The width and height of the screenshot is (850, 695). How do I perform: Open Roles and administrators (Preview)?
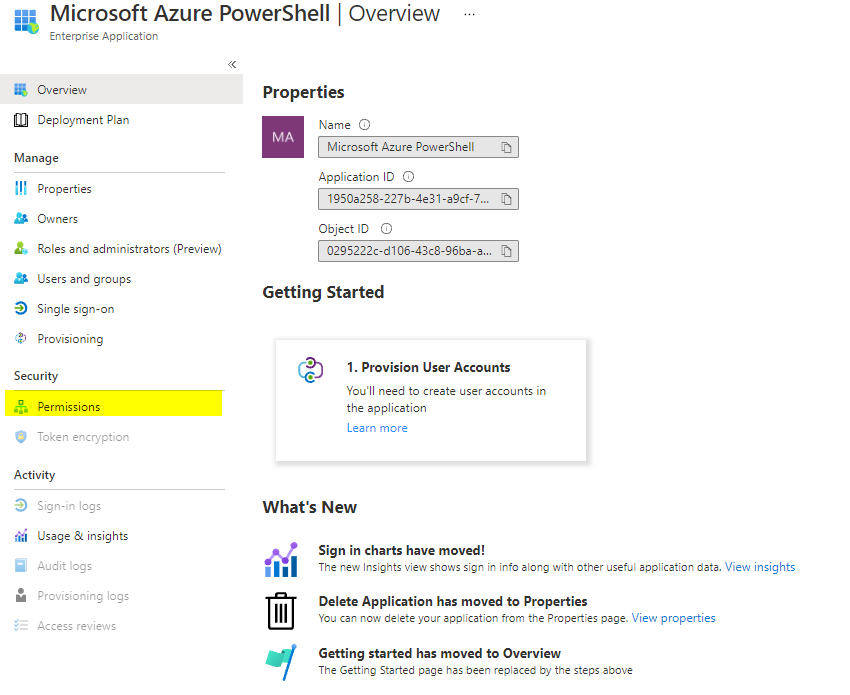coord(129,249)
